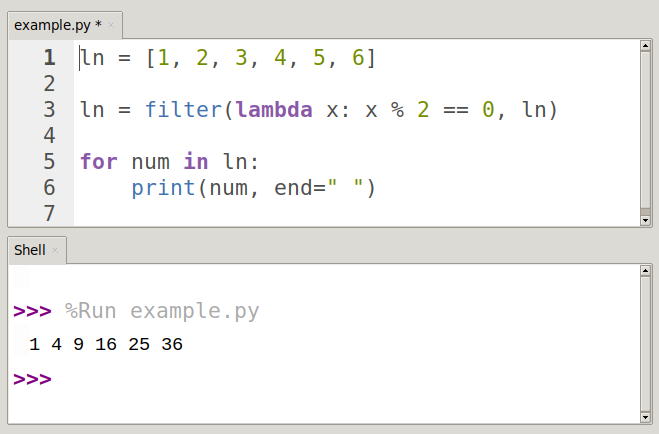Click the lambda keyword in line 3

(x=274, y=110)
